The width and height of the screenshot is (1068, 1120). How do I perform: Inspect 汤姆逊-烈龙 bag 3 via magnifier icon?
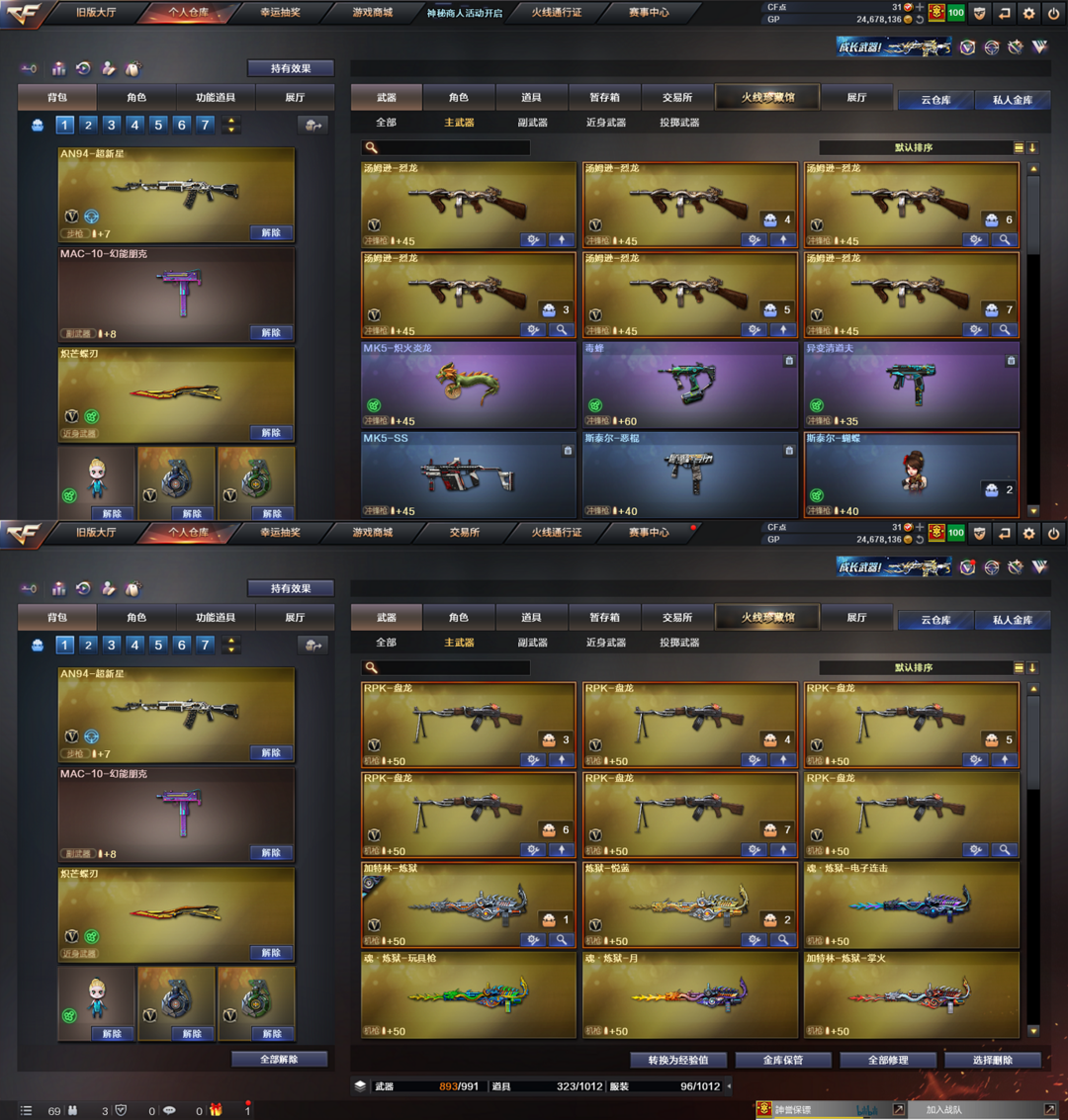[562, 330]
